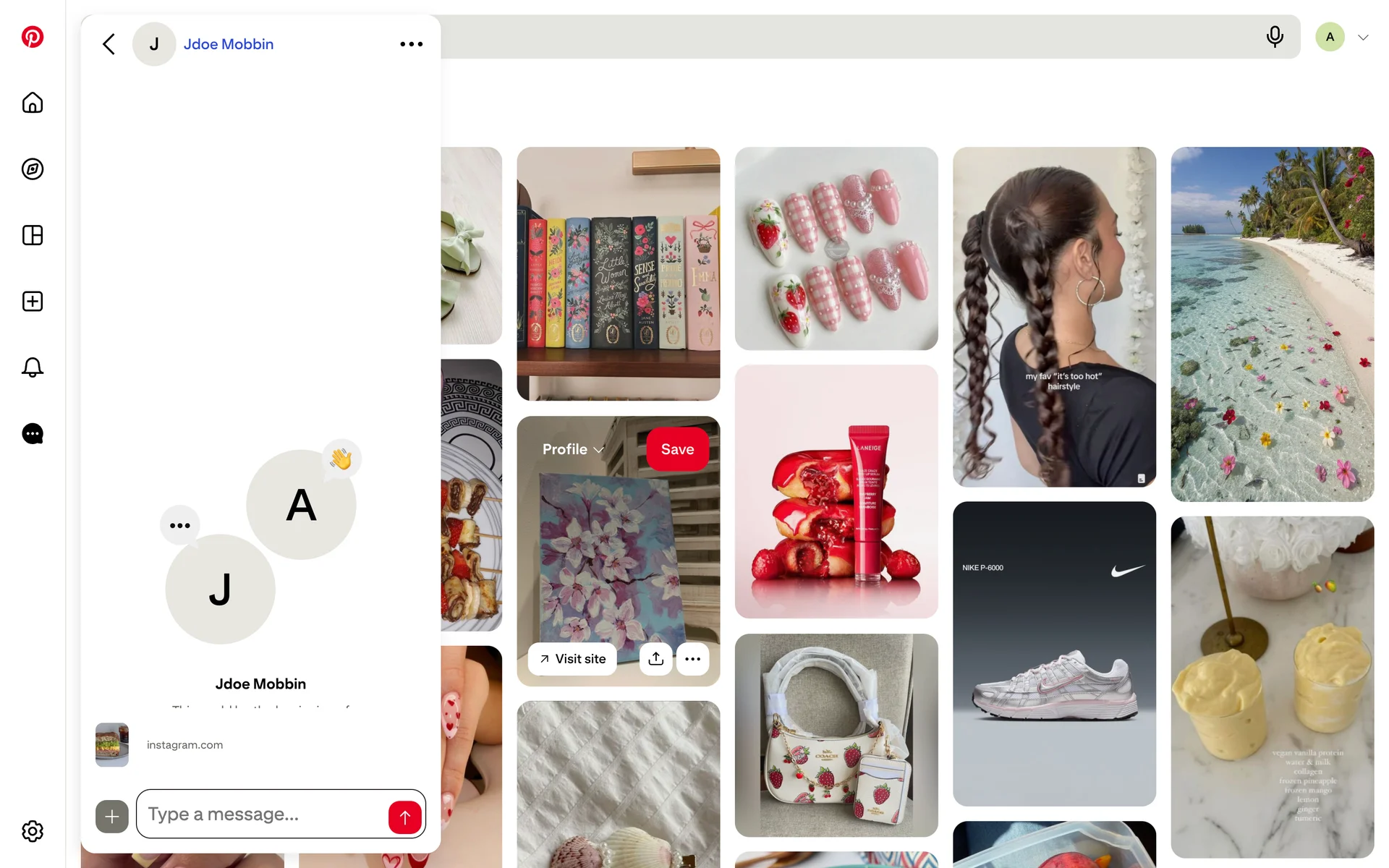Open the notifications bell
The height and width of the screenshot is (868, 1389).
pos(33,367)
